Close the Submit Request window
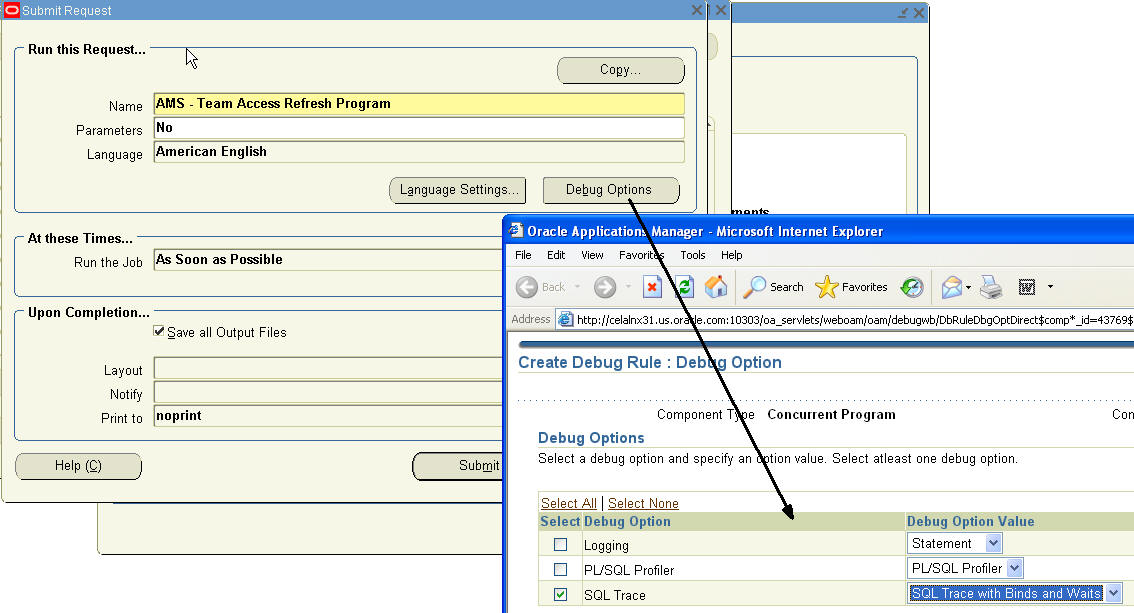The height and width of the screenshot is (613, 1134). click(696, 10)
